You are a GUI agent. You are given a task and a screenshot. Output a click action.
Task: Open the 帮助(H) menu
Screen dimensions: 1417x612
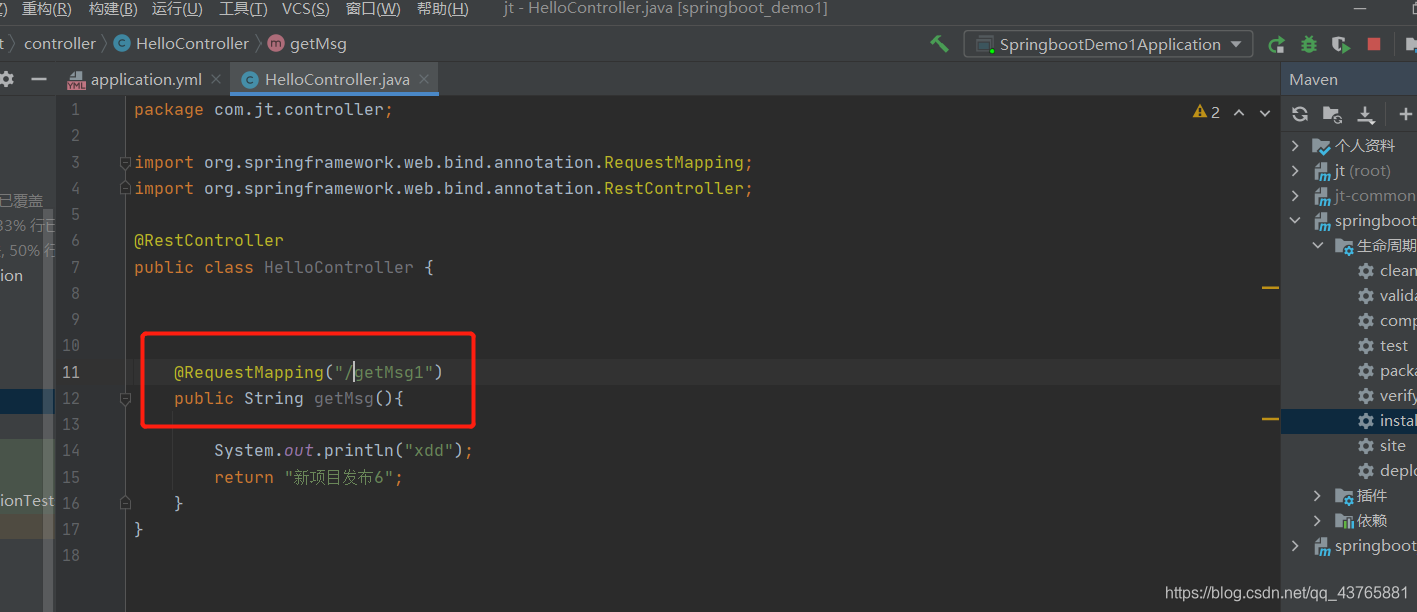[x=442, y=9]
